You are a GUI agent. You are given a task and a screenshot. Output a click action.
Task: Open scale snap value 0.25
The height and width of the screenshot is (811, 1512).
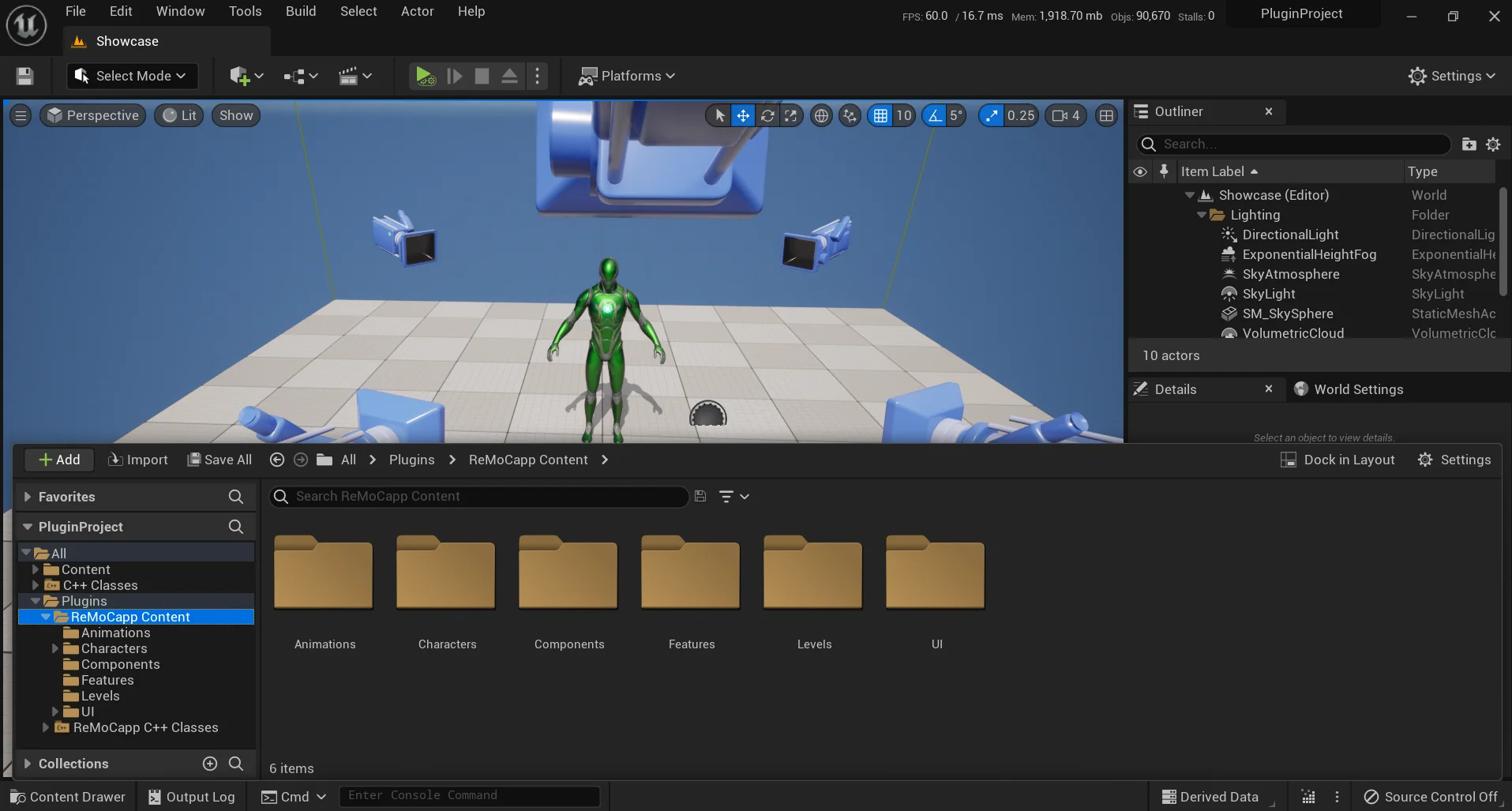point(1021,115)
